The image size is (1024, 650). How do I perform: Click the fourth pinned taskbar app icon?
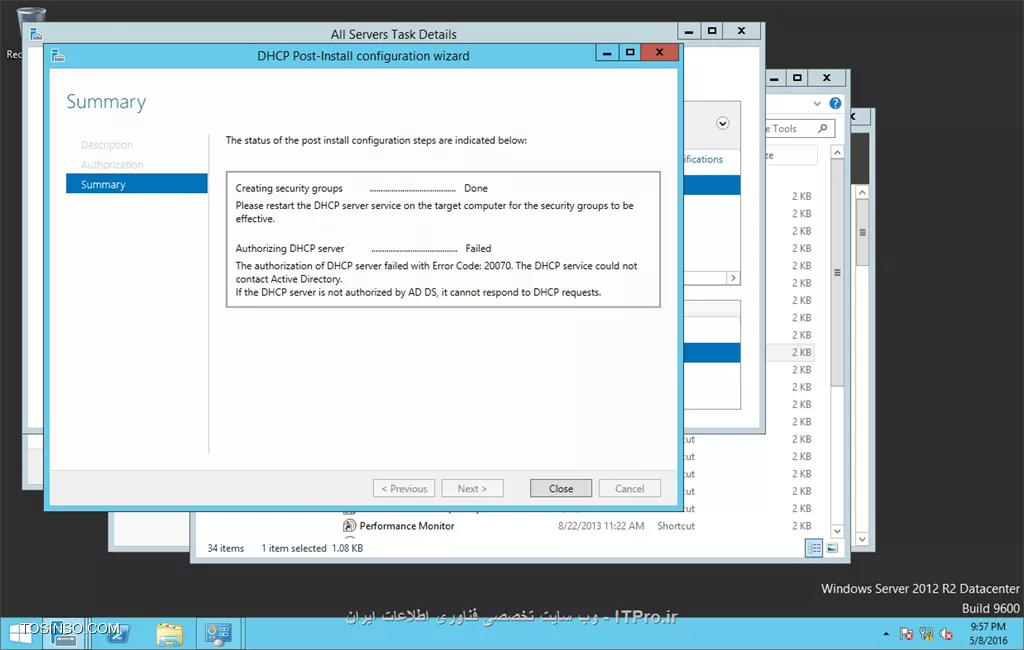218,634
